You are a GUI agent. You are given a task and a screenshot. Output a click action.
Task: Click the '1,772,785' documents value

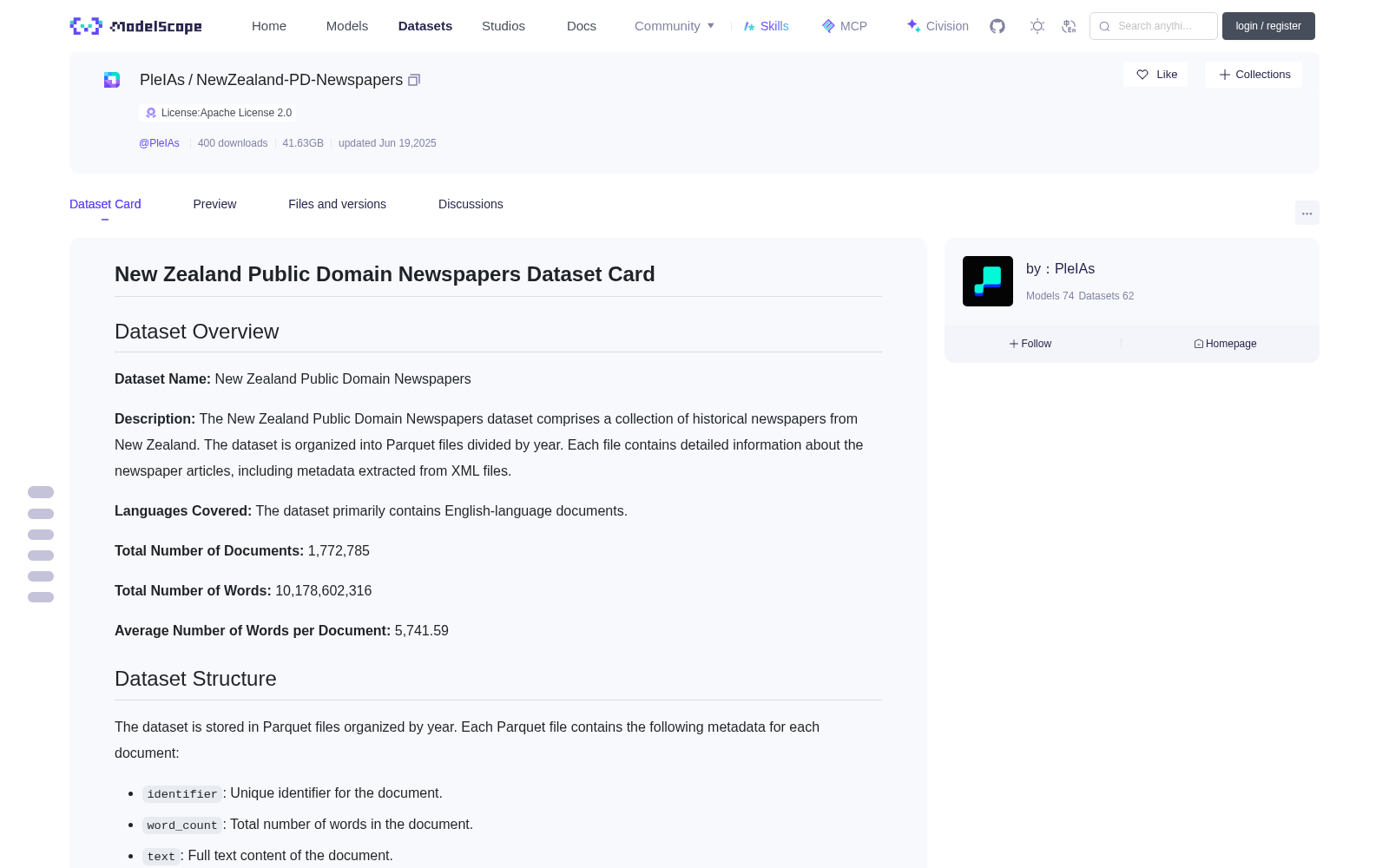tap(339, 551)
